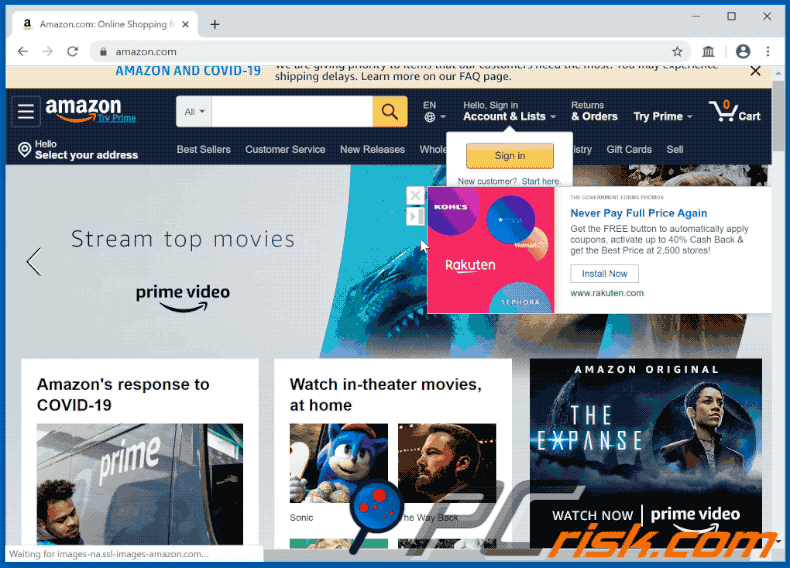This screenshot has height=568, width=790.
Task: Go back with browser back arrow
Action: (x=23, y=51)
